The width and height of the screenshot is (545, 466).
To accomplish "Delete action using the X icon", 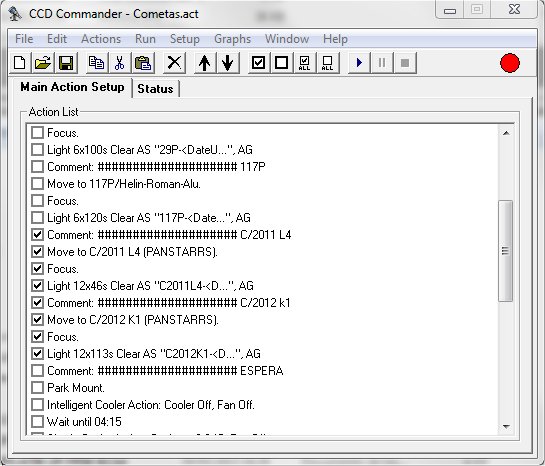I will (x=174, y=63).
